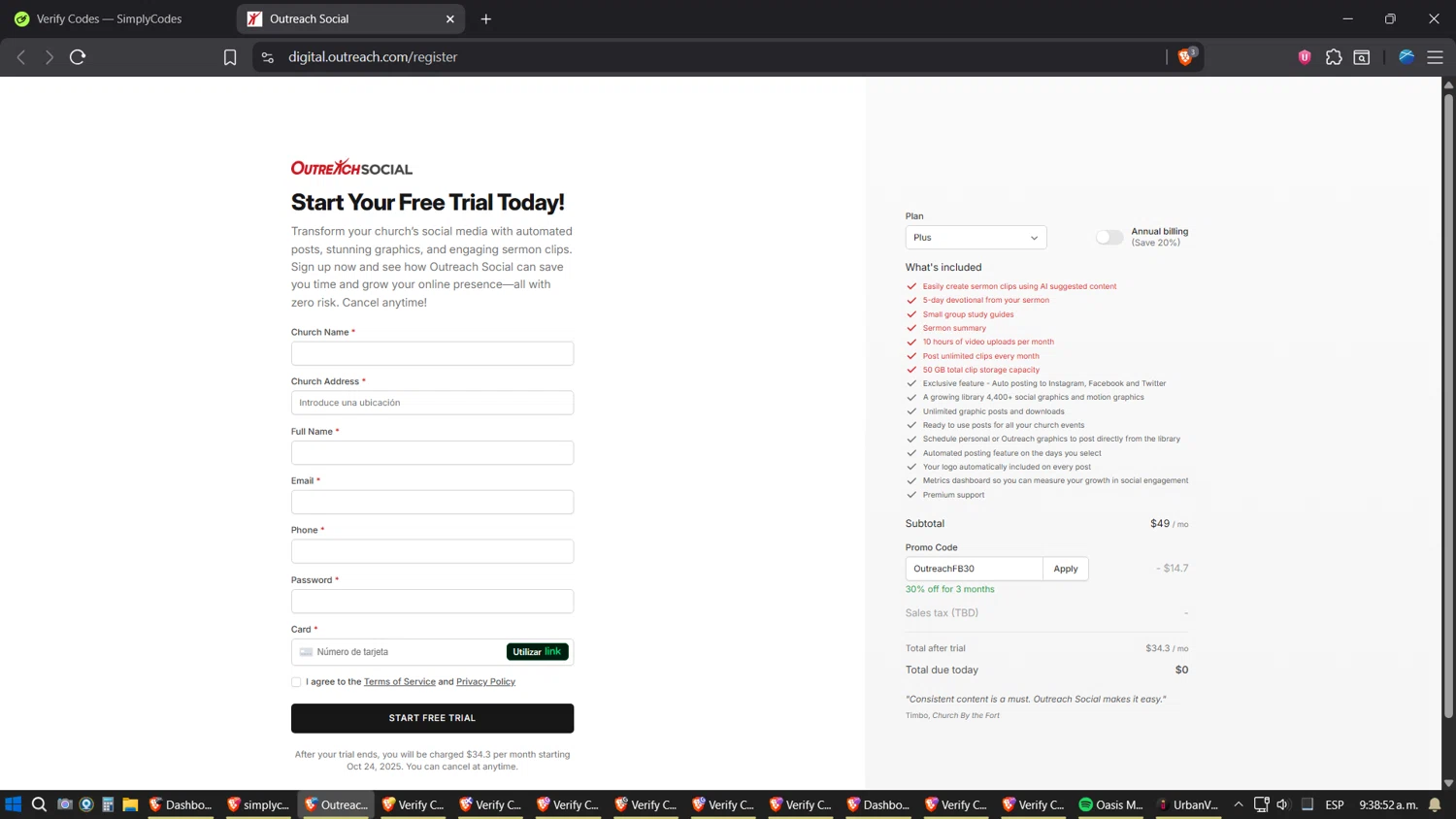Check the Terms of Service agreement box
Screen dimensions: 1456x819
pos(296,682)
